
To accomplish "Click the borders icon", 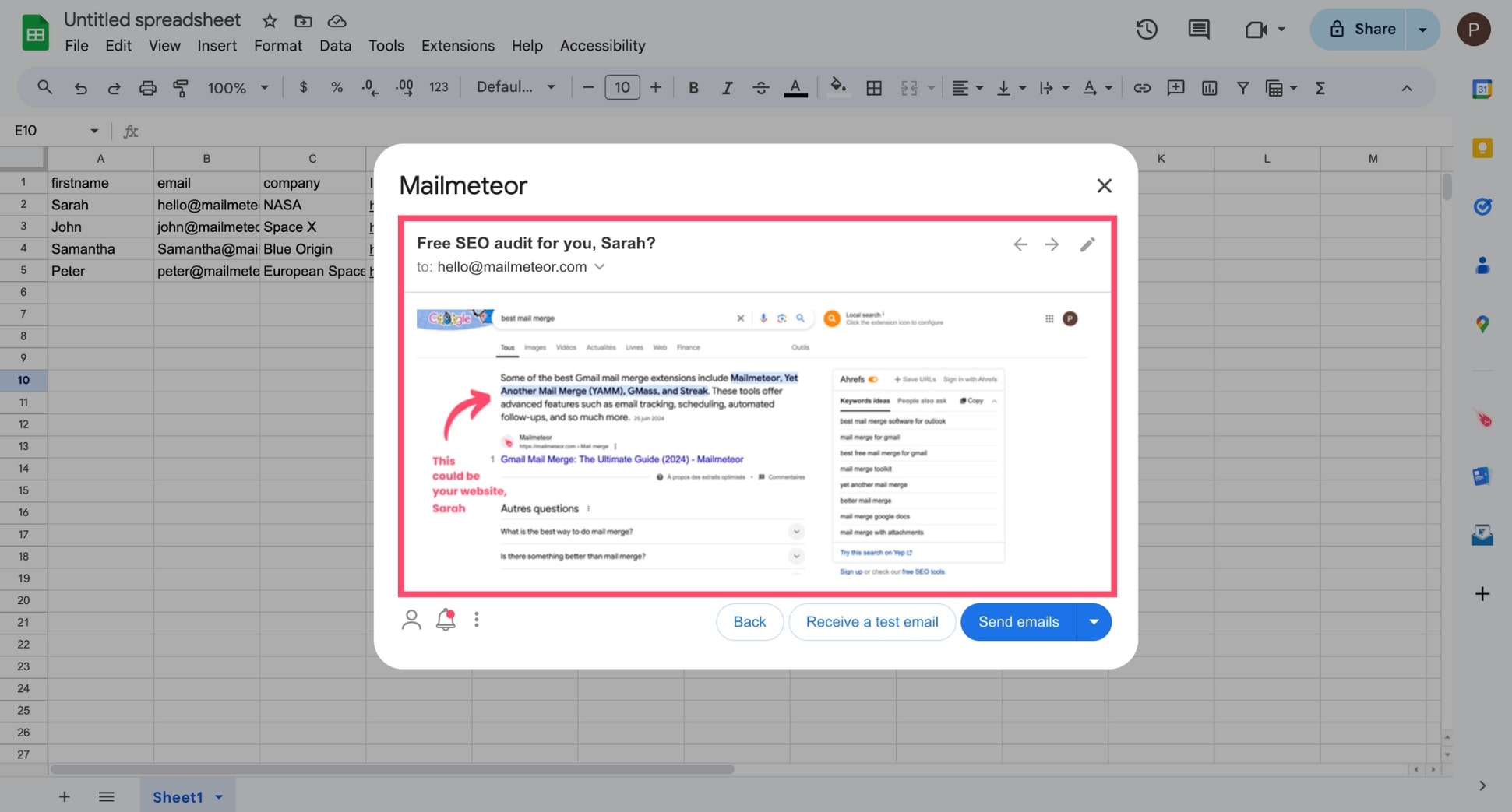I will (874, 88).
